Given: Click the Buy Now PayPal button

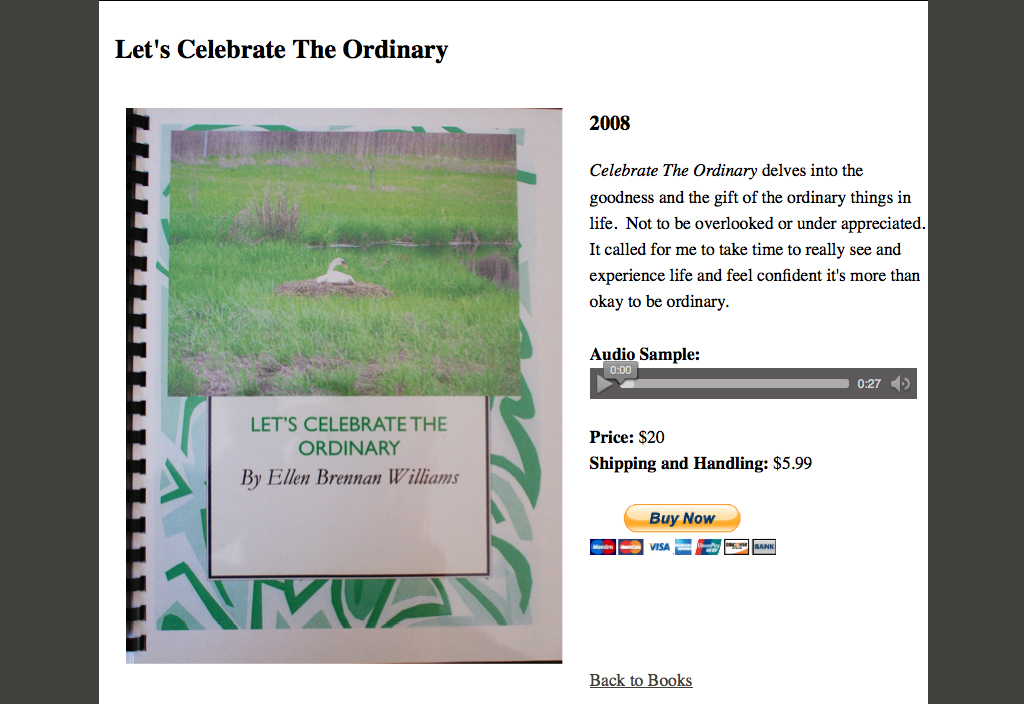Looking at the screenshot, I should pyautogui.click(x=682, y=519).
